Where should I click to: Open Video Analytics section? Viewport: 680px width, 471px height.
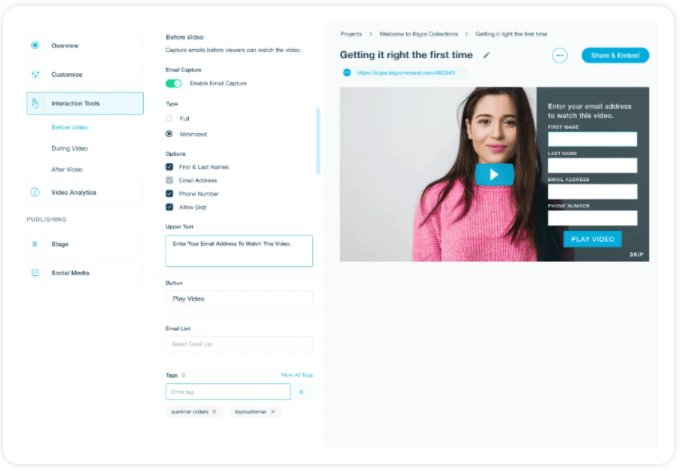click(x=85, y=192)
